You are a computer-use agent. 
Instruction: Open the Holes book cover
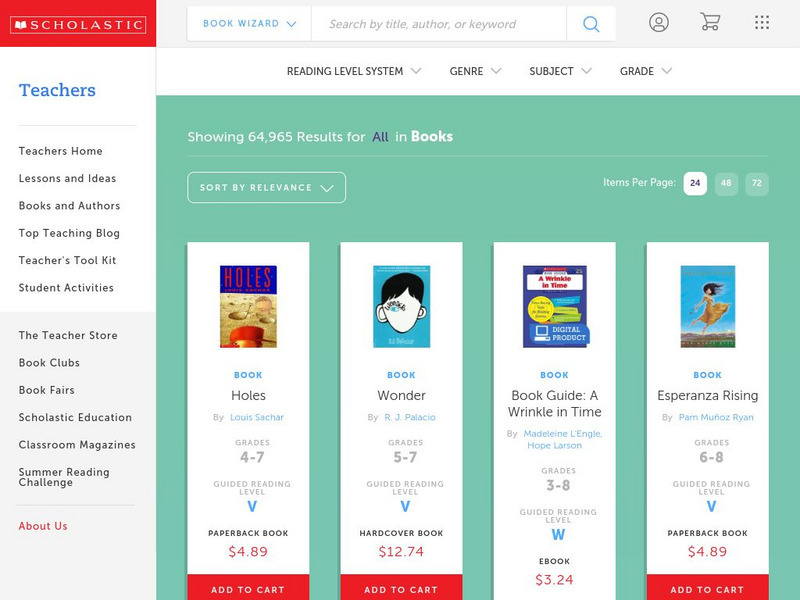pyautogui.click(x=248, y=306)
